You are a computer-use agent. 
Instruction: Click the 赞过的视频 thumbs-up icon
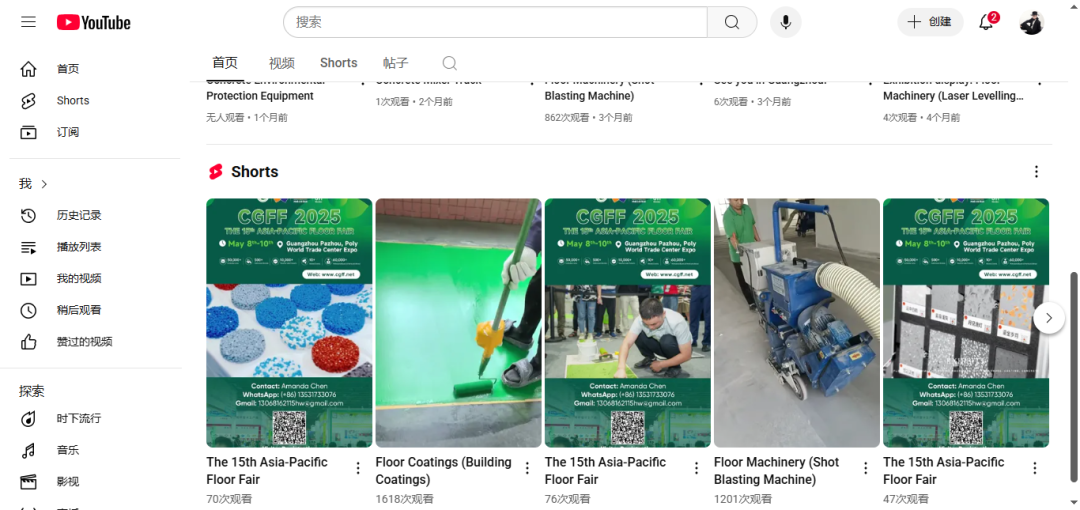[28, 342]
